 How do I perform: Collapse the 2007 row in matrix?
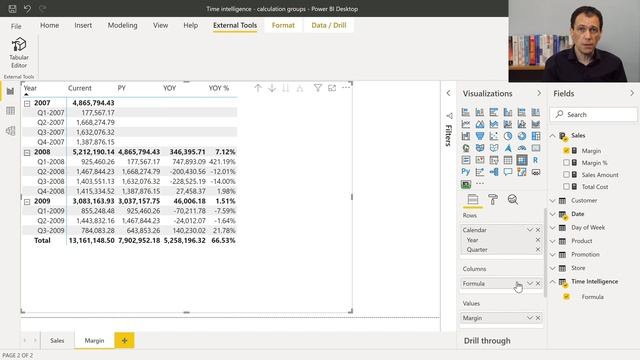click(27, 103)
